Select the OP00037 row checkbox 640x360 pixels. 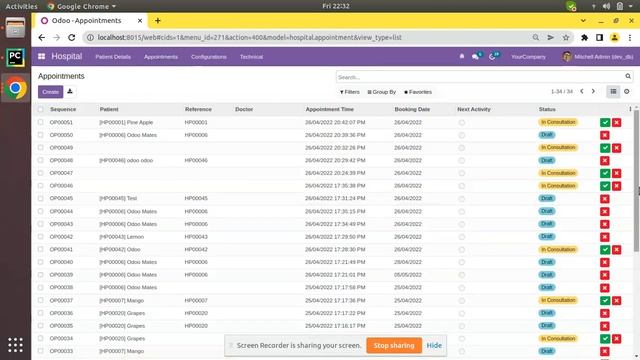click(x=40, y=300)
